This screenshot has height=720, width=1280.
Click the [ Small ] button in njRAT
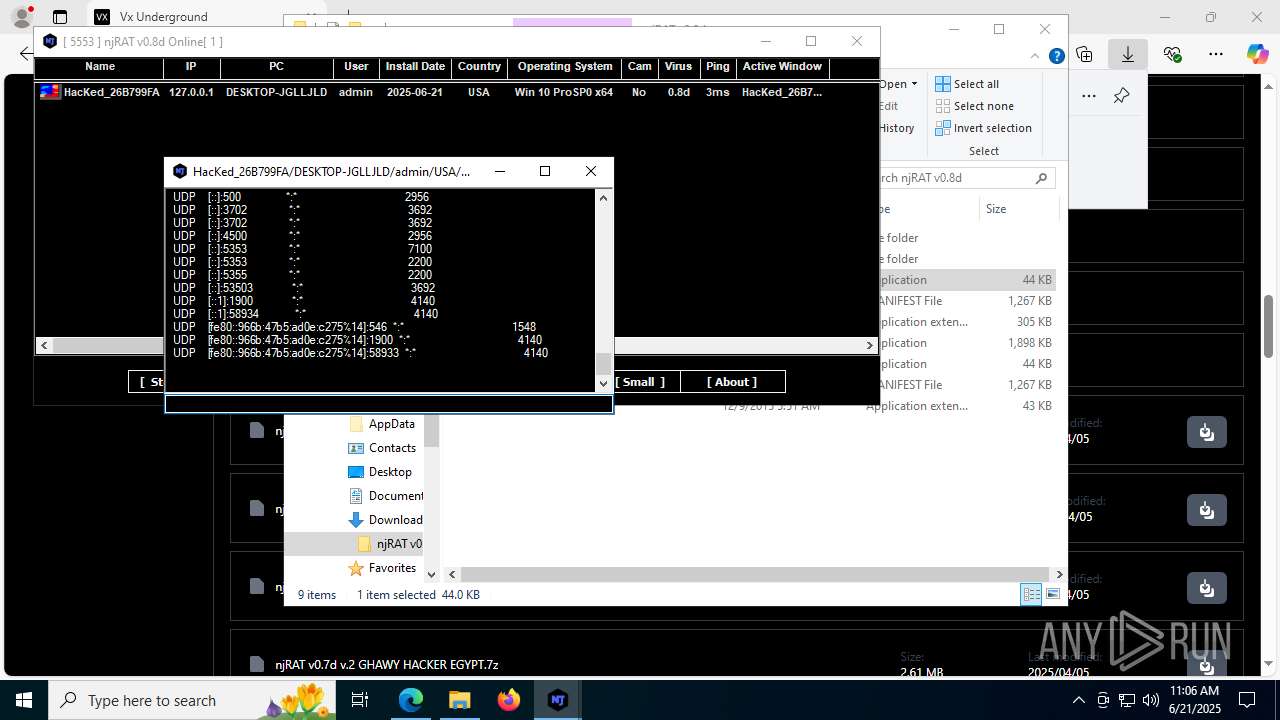639,382
